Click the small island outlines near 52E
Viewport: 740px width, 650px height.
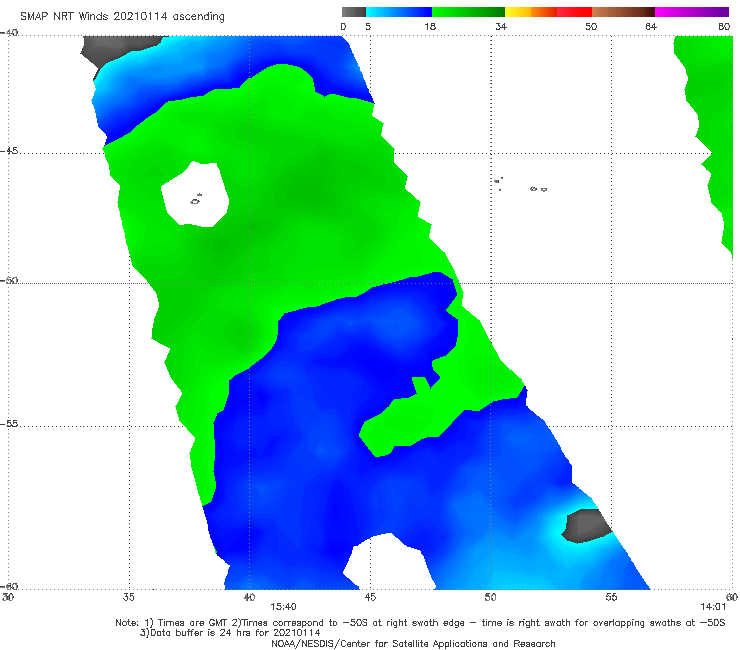point(538,189)
